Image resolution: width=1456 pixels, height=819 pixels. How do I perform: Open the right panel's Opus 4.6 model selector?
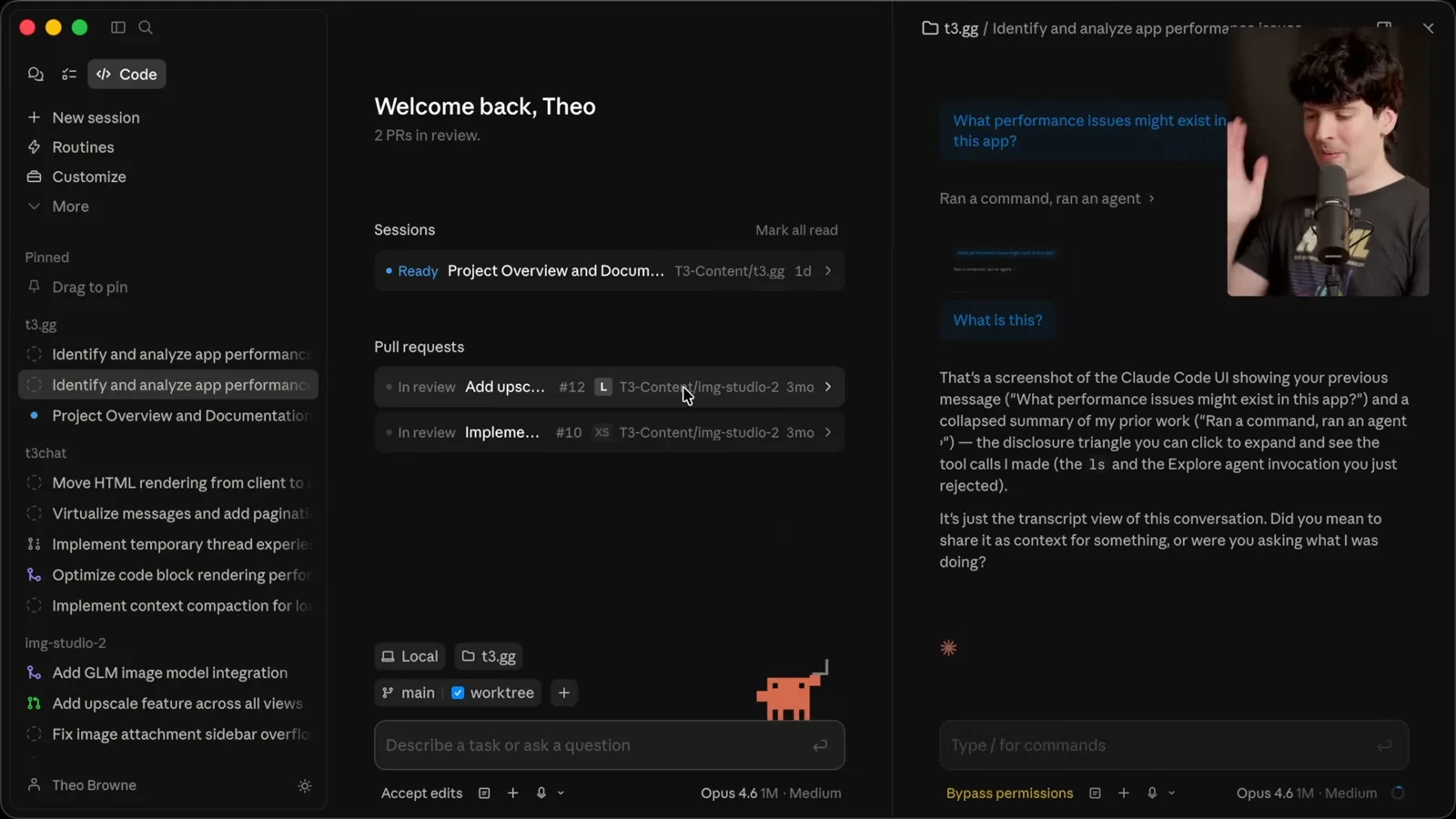[x=1306, y=794]
